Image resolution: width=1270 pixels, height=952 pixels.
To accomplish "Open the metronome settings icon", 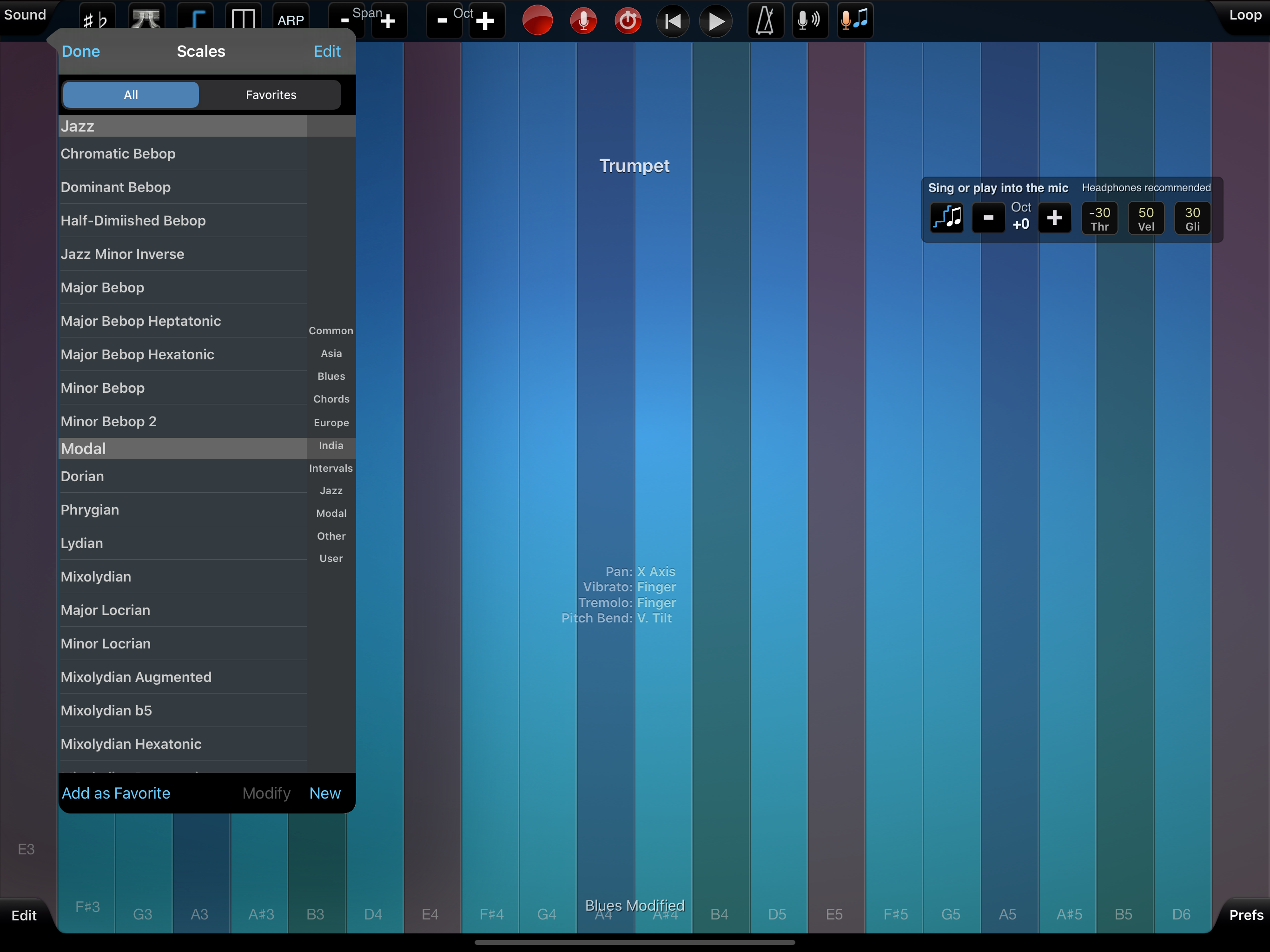I will [x=765, y=20].
